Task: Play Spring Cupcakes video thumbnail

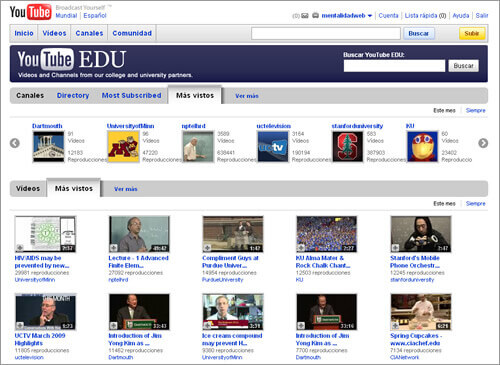Action: (421, 312)
